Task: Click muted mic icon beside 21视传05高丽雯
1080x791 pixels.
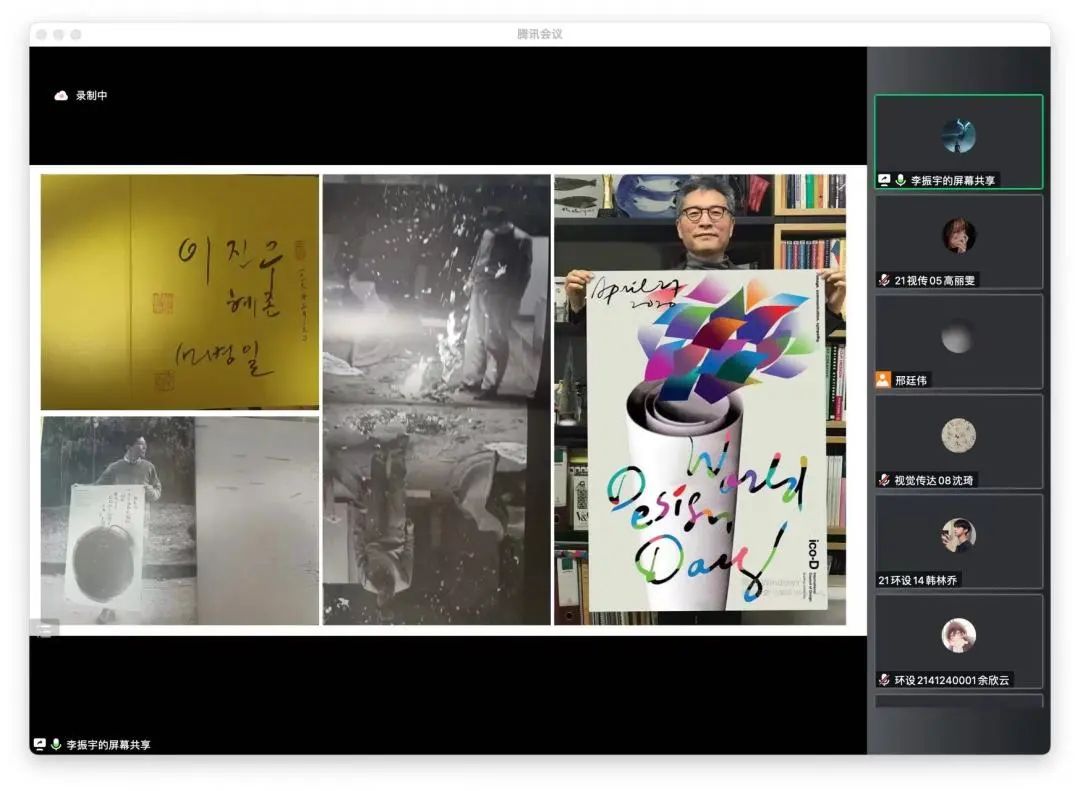Action: (884, 280)
